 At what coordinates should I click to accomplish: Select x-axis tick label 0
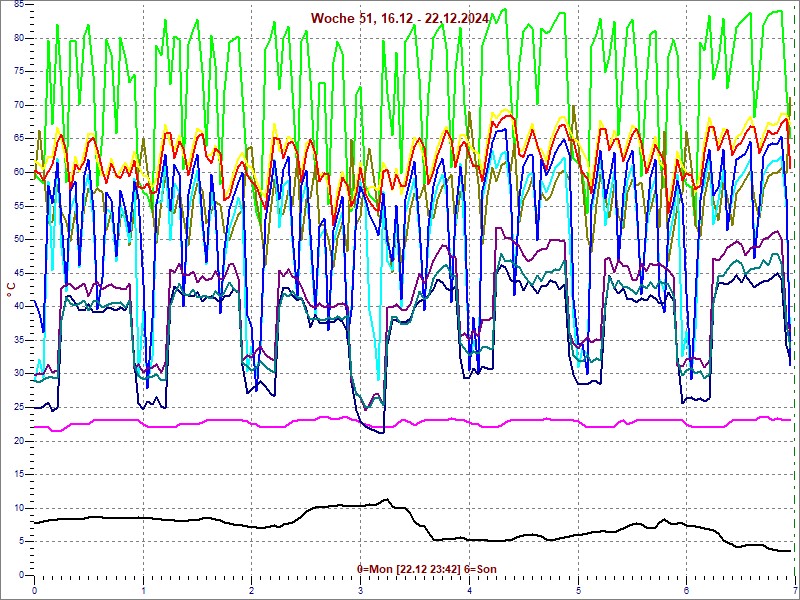(x=35, y=589)
